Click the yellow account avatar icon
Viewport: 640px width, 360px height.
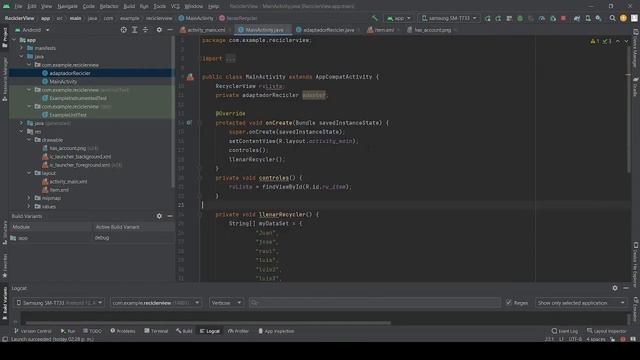click(623, 18)
